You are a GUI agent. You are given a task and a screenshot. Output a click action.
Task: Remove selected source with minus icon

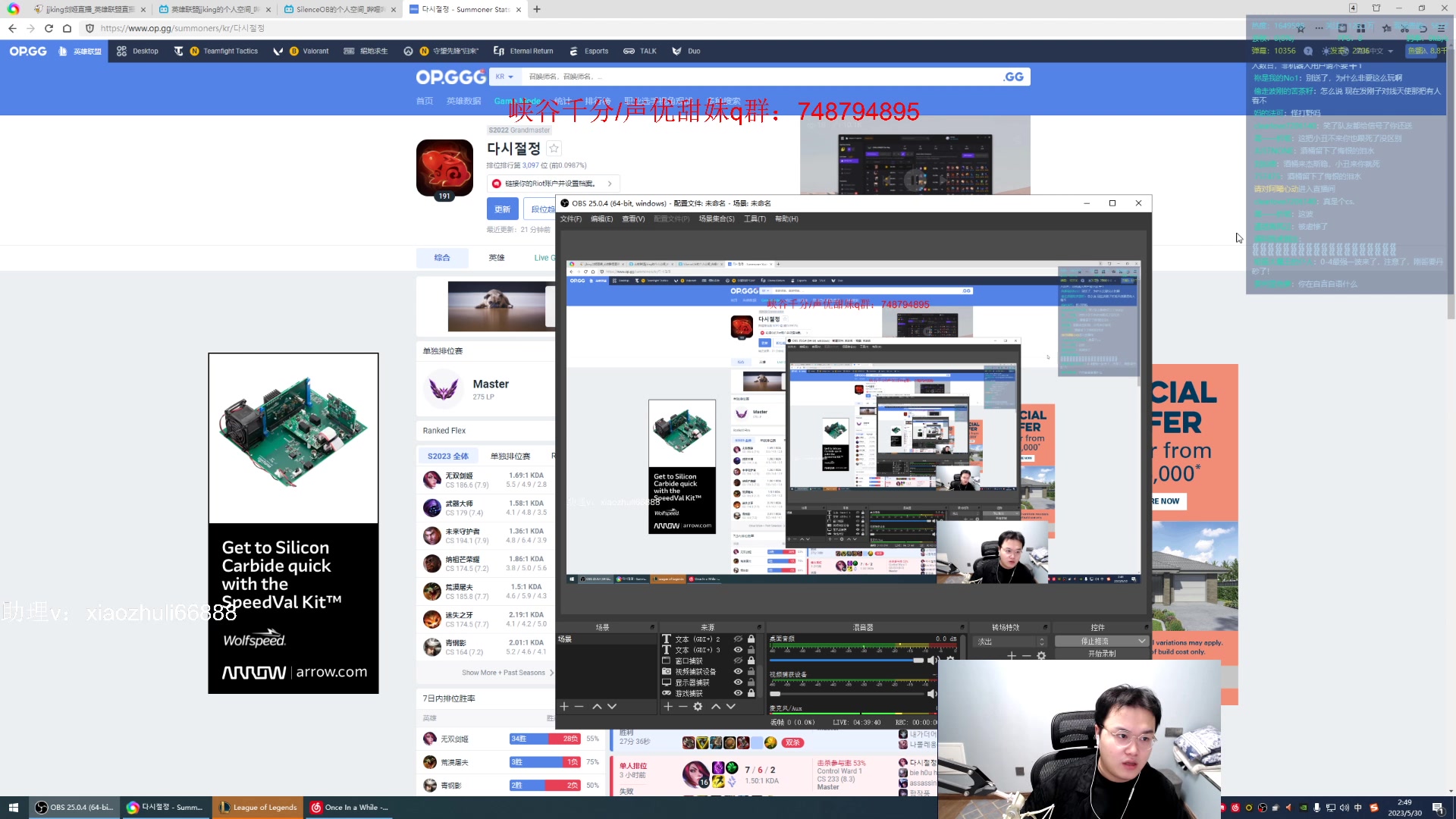click(682, 707)
